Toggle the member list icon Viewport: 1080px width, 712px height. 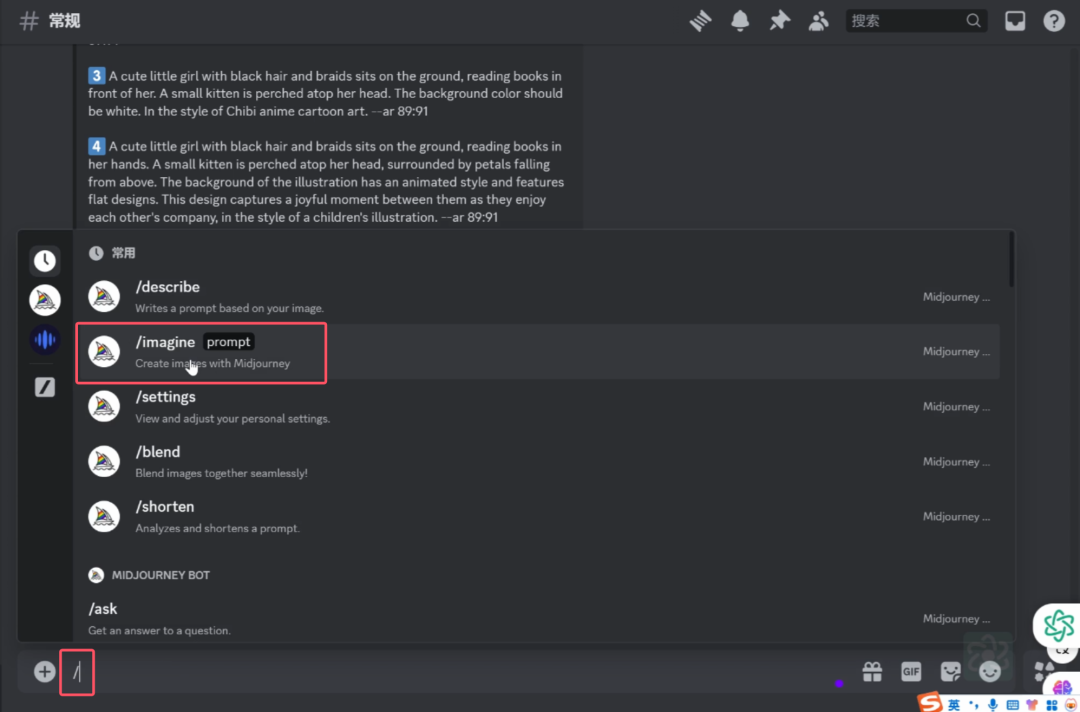pos(819,21)
